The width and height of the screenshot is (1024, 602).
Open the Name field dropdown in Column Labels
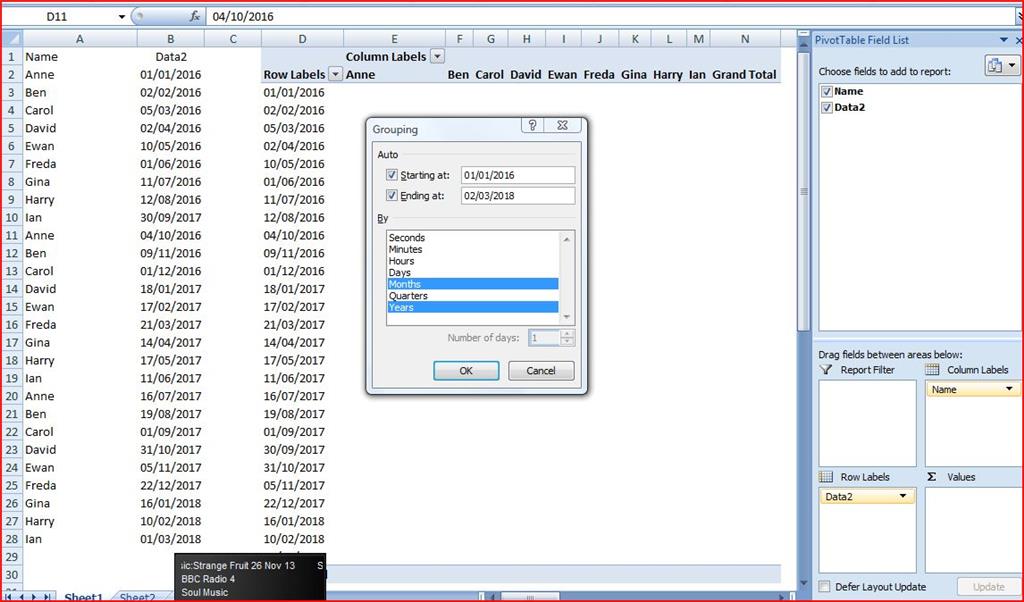click(1009, 389)
